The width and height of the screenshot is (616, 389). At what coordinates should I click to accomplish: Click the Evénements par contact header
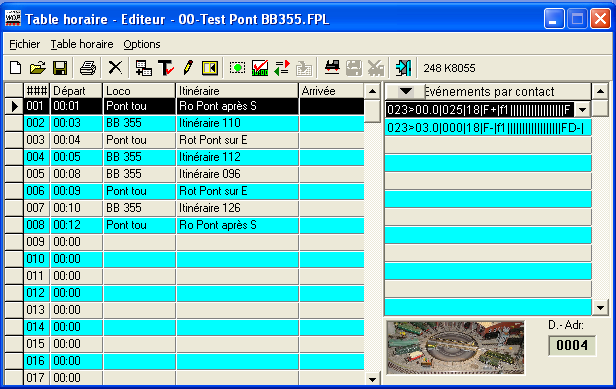pyautogui.click(x=490, y=92)
